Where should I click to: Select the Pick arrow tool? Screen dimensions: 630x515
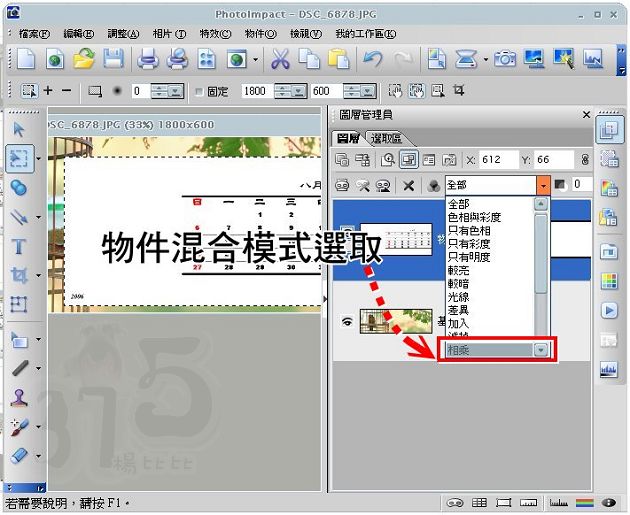[x=18, y=129]
